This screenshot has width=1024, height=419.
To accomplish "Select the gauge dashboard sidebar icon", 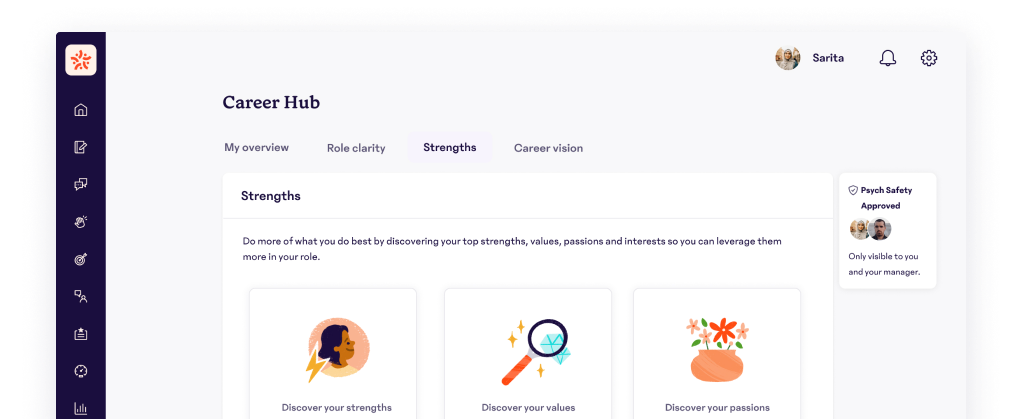I will tap(81, 371).
